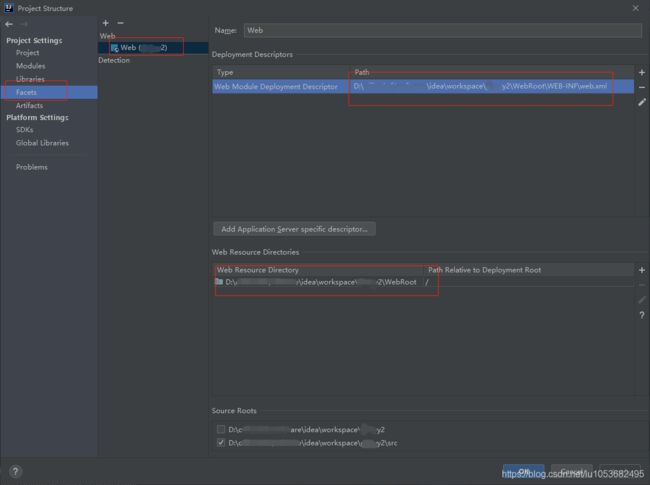The width and height of the screenshot is (650, 485).
Task: Select Detection in the facets list
Action: coord(114,60)
